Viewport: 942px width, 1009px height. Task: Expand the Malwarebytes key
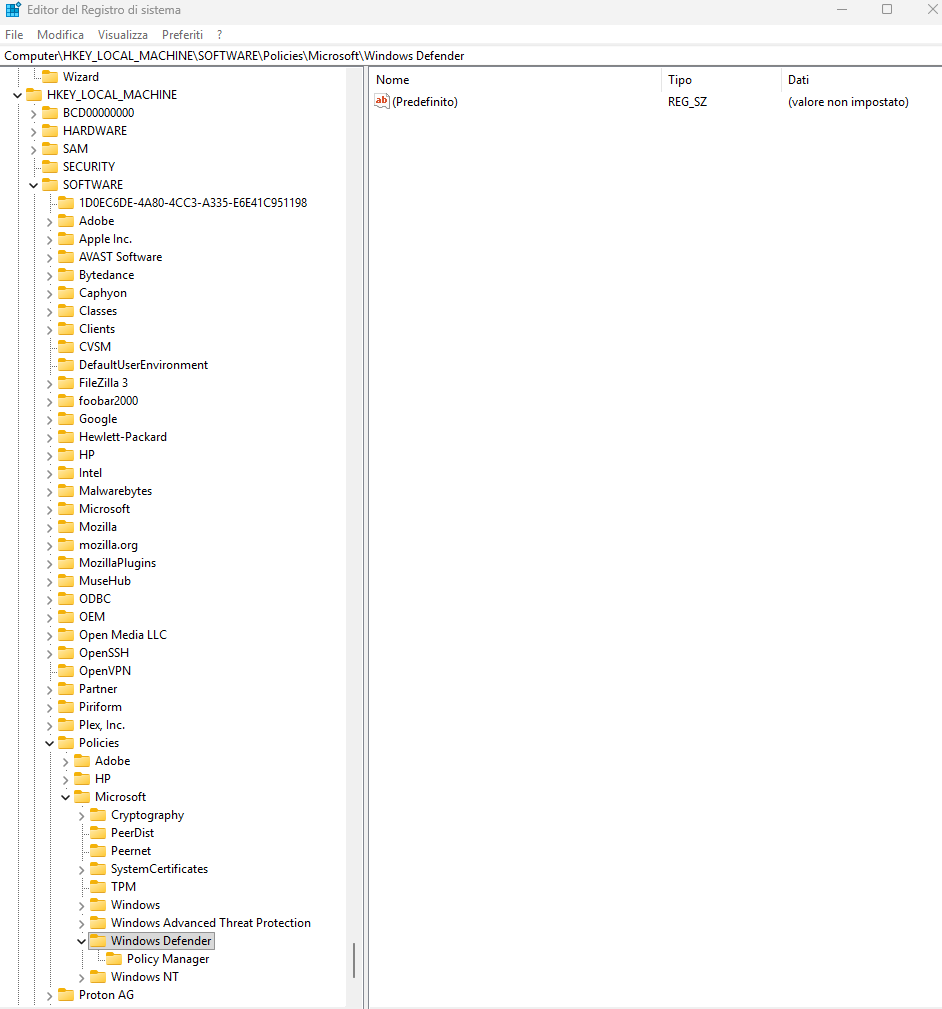(x=50, y=491)
